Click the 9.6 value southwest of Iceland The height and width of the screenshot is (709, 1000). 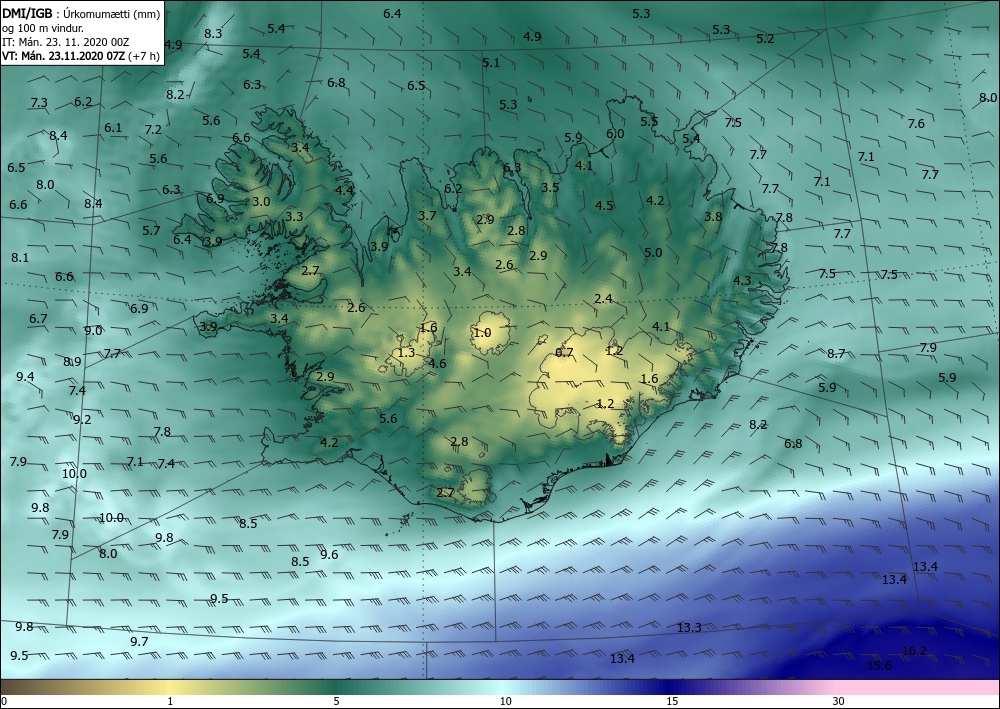pos(329,554)
